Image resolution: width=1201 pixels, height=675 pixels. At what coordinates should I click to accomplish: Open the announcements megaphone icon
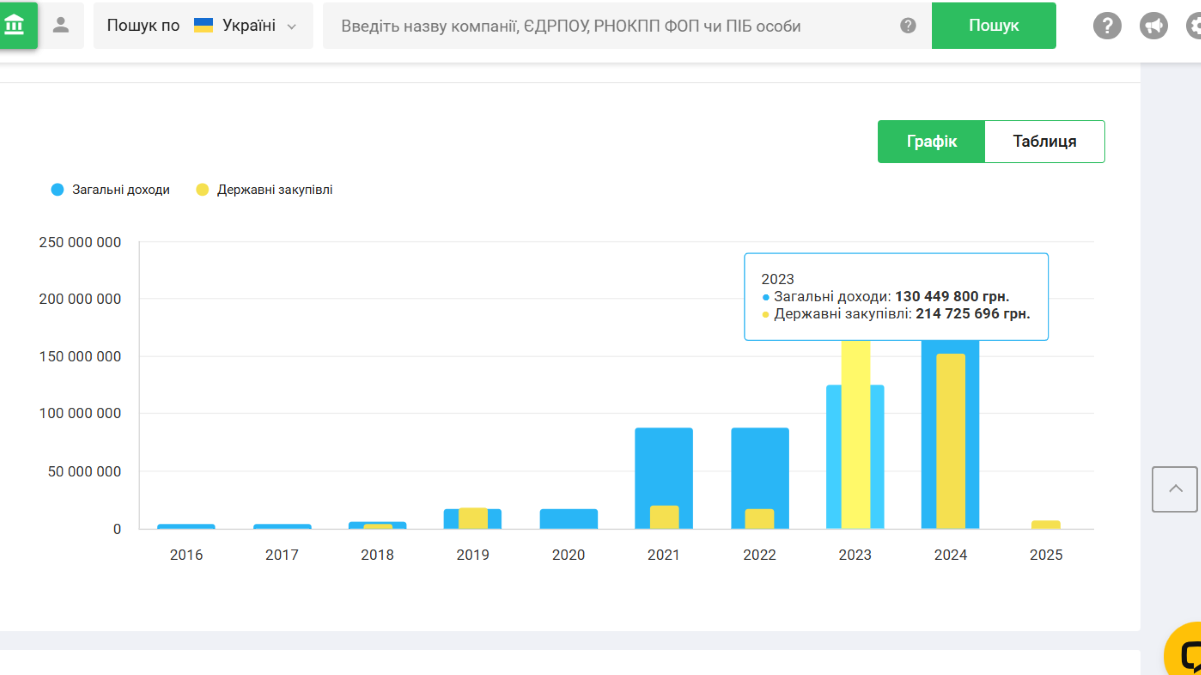point(1153,26)
